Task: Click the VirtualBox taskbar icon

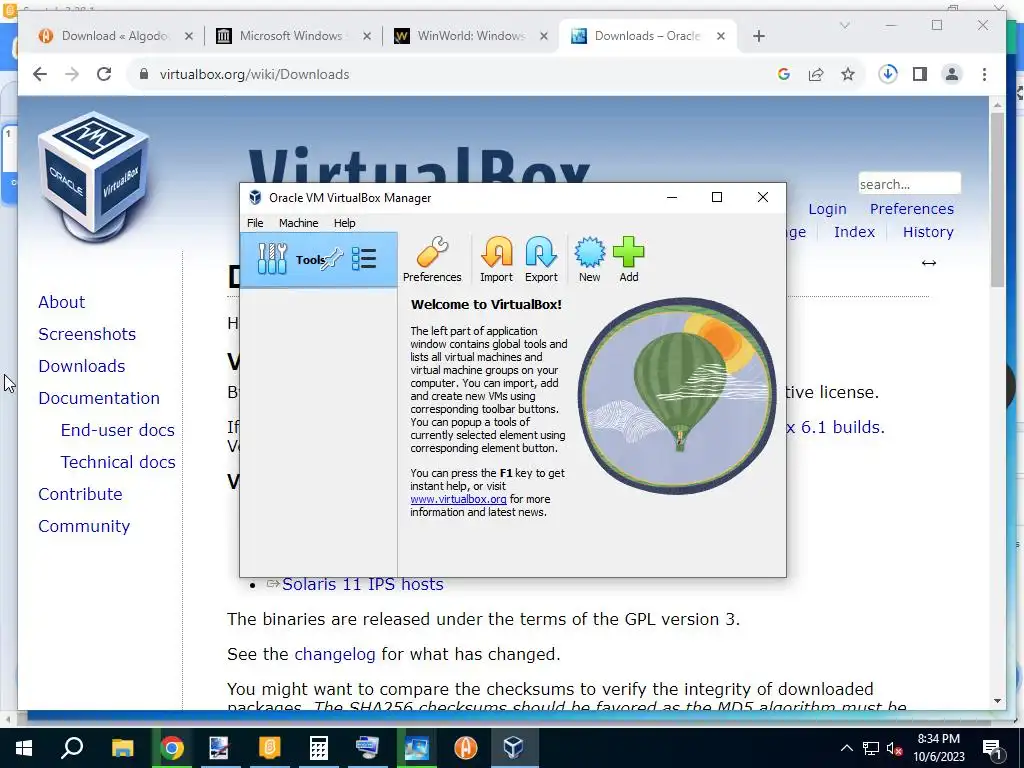Action: [x=514, y=748]
